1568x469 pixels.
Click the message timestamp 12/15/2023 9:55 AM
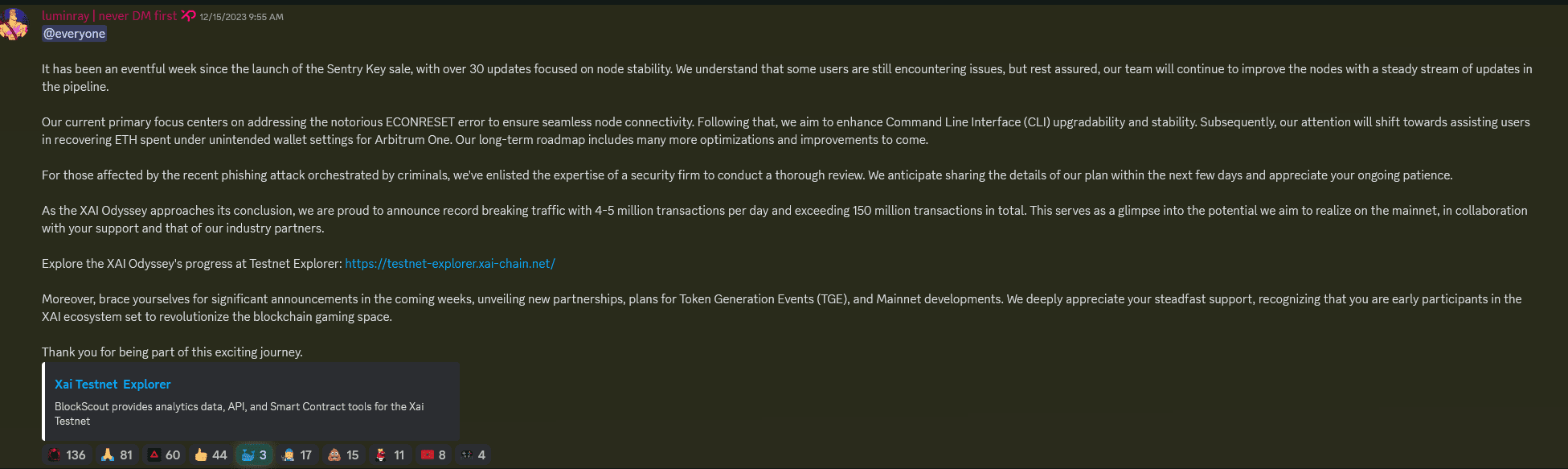tap(241, 17)
